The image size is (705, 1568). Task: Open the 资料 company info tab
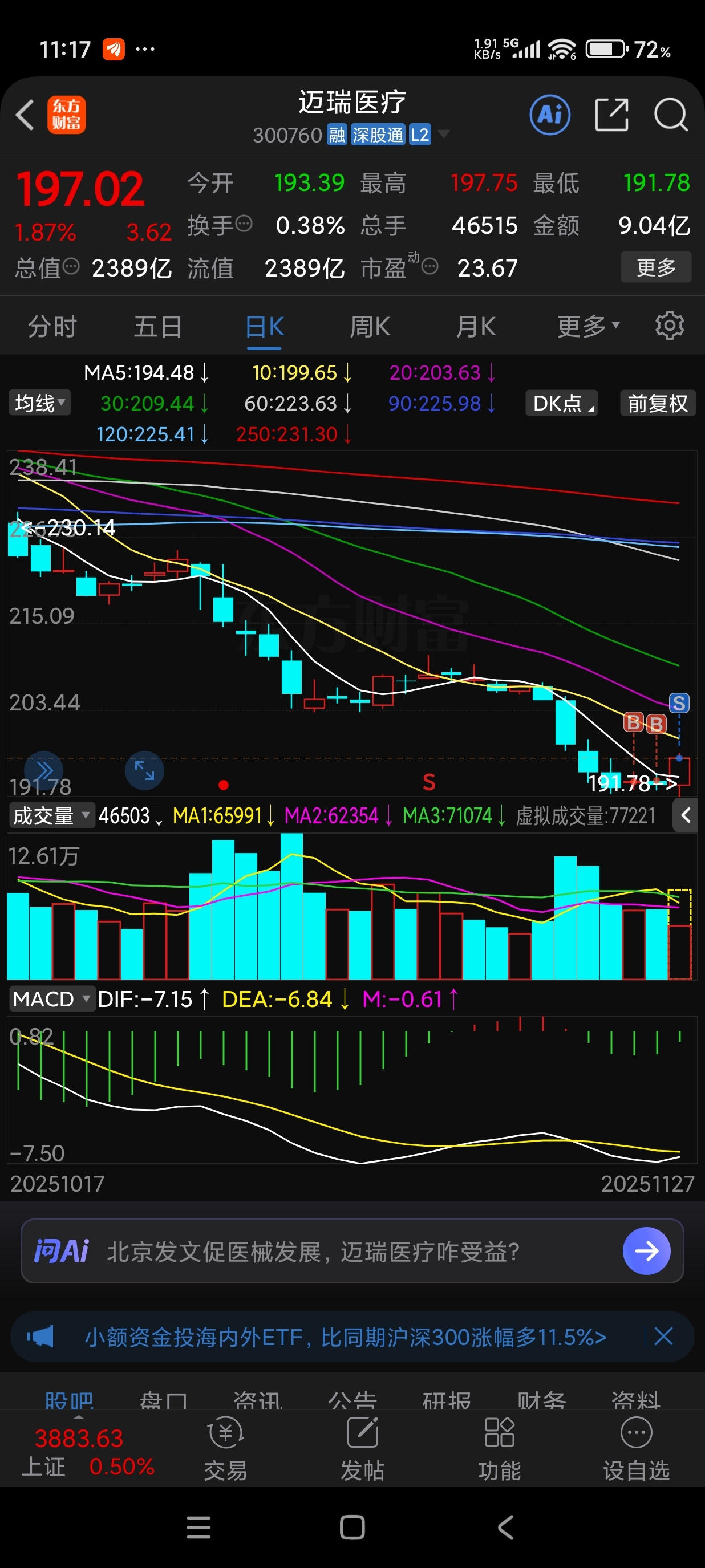[636, 1401]
